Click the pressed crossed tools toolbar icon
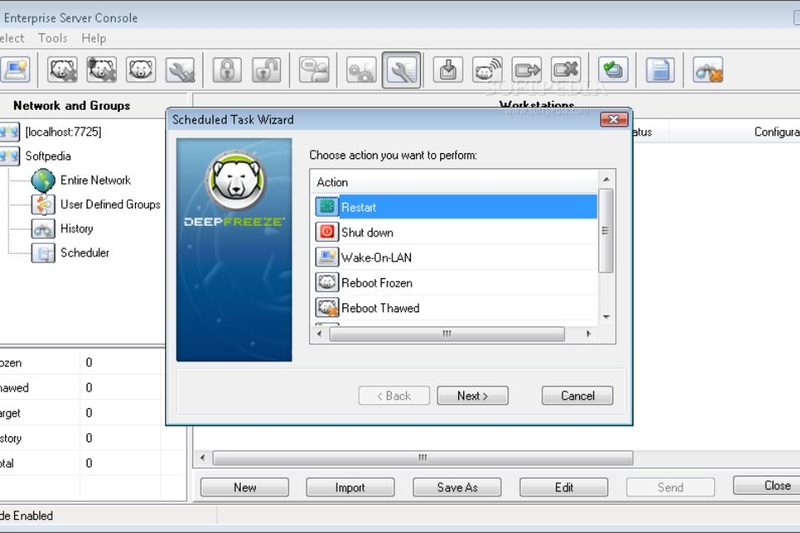This screenshot has width=800, height=533. [402, 70]
